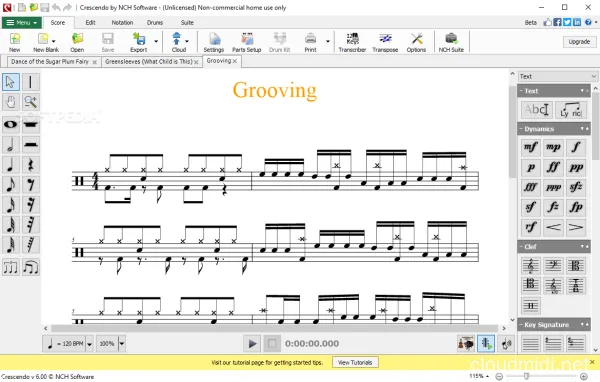This screenshot has height=382, width=600.
Task: Click the fortissimo (ff) dynamic
Action: 553,167
